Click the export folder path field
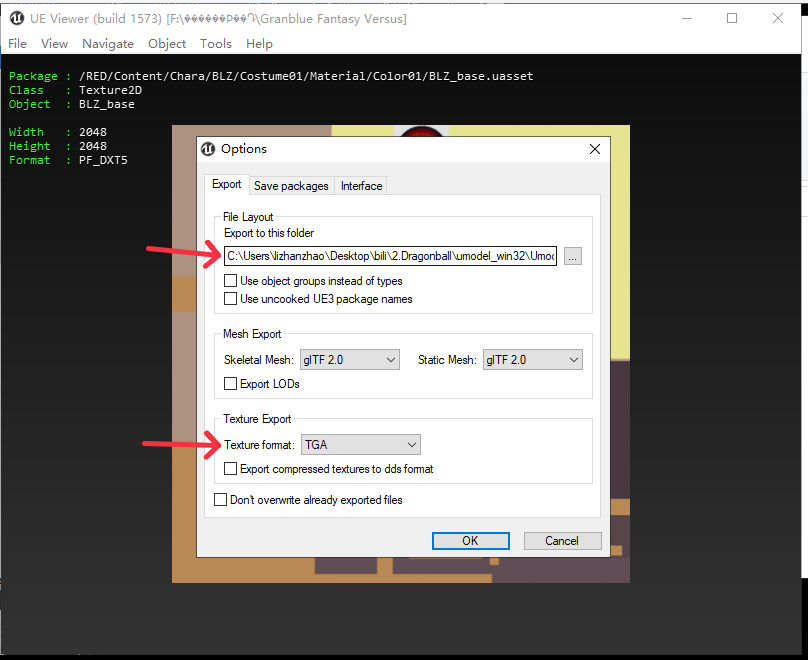Viewport: 808px width, 660px height. [391, 256]
